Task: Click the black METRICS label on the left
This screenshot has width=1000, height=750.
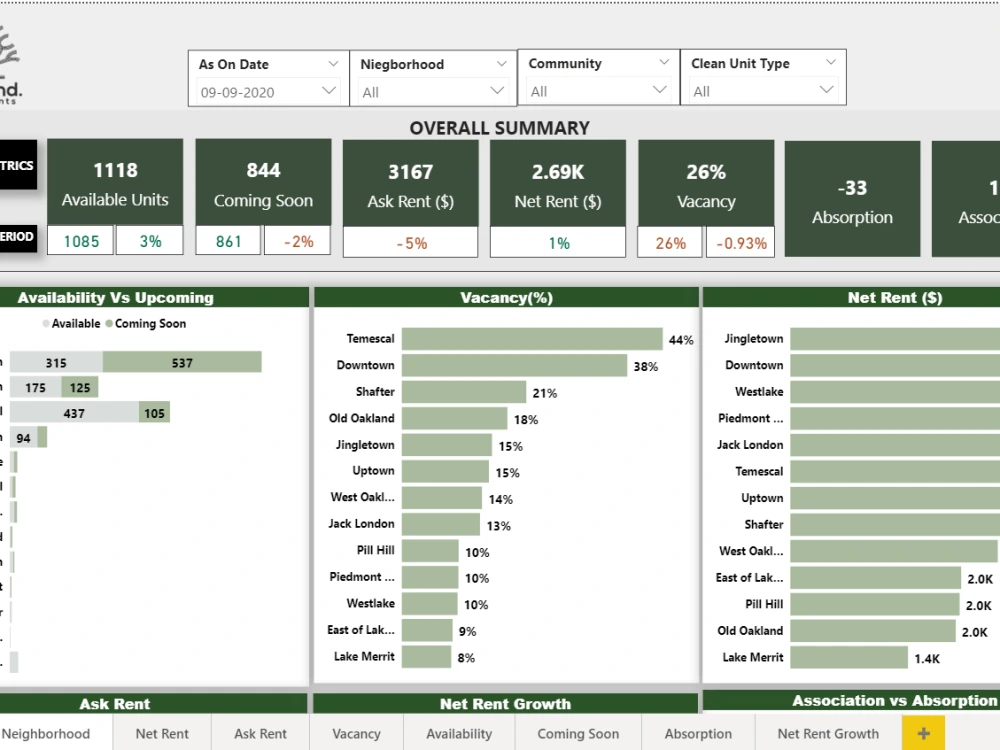Action: tap(18, 165)
